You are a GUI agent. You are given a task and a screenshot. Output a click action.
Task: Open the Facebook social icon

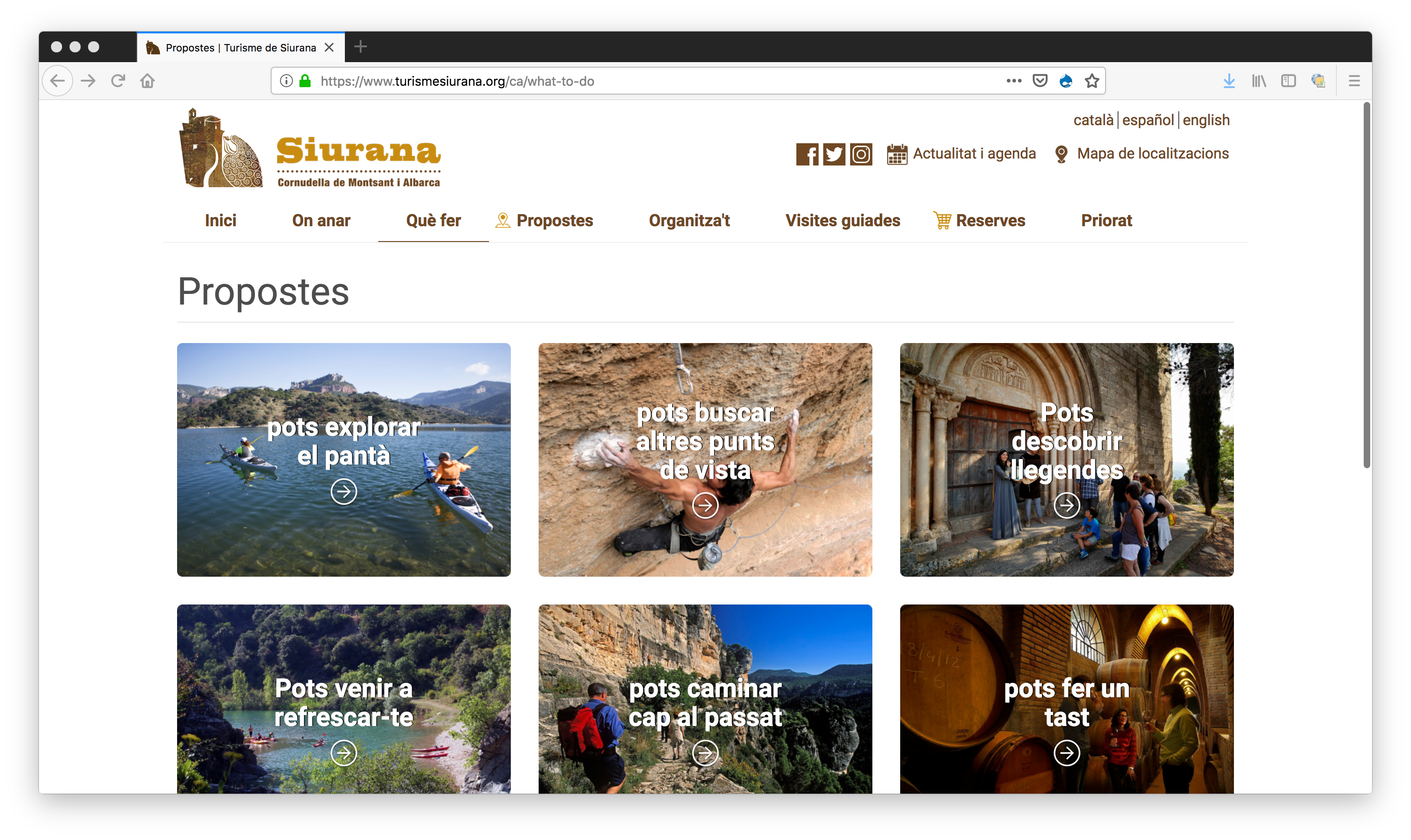click(807, 154)
